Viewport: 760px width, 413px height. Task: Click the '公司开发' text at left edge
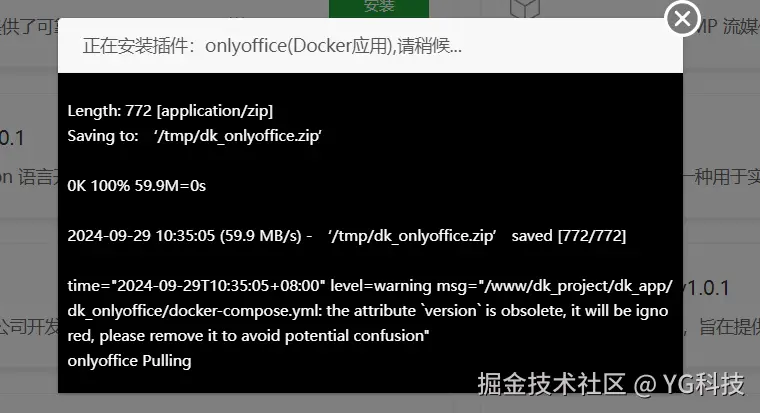(x=29, y=327)
